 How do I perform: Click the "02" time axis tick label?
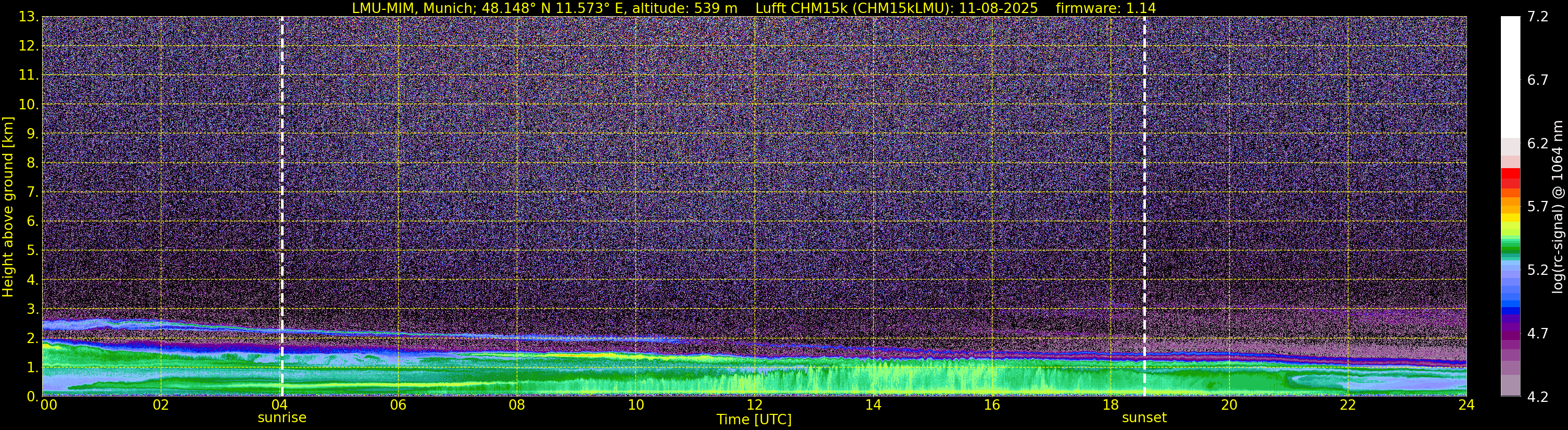coord(160,405)
